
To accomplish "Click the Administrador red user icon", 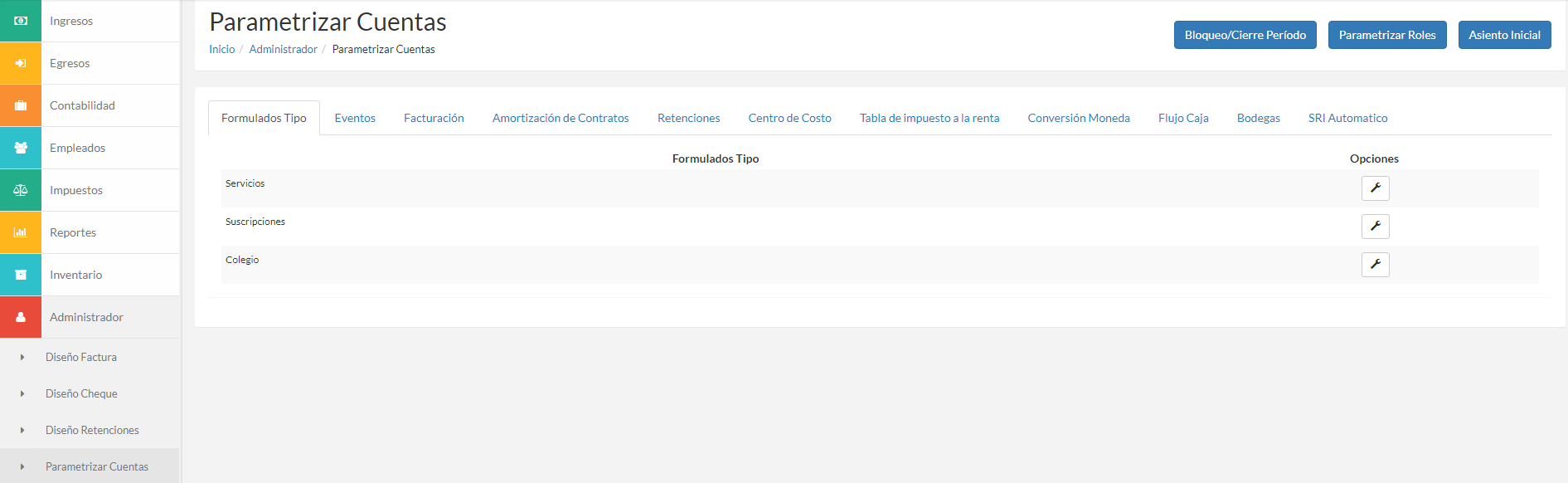I will (21, 317).
